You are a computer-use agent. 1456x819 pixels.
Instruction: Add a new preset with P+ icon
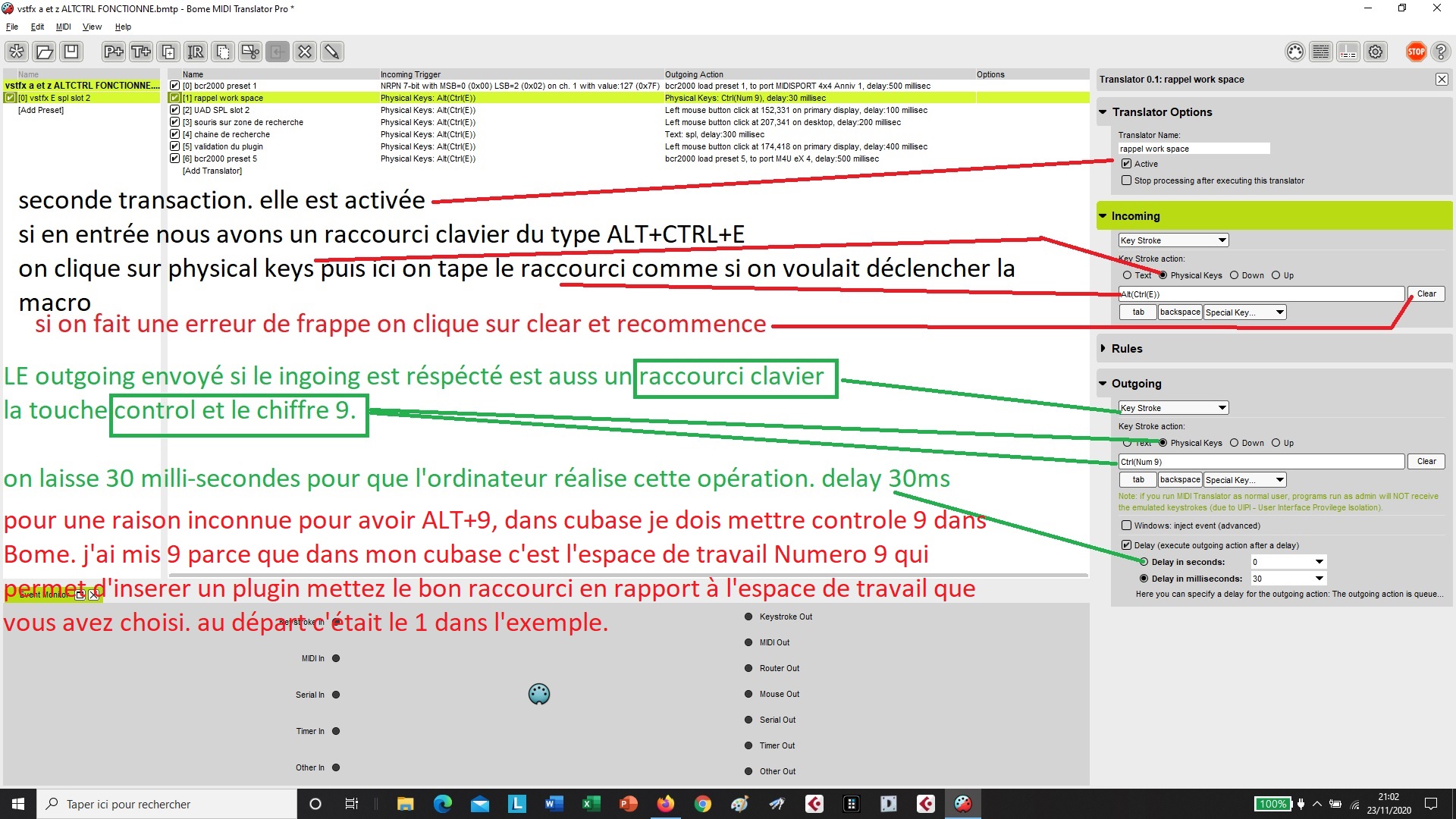coord(113,52)
